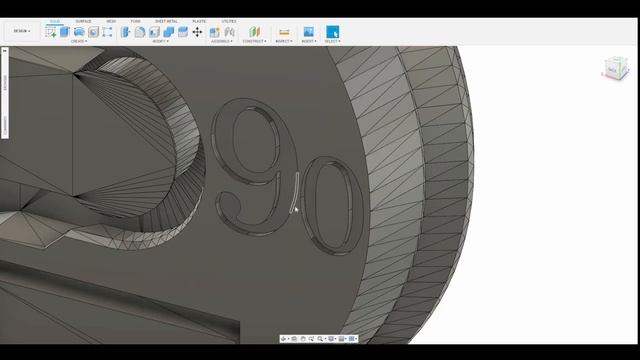Select the Extrude tool
Viewport: 640px width, 360px height.
[x=65, y=32]
